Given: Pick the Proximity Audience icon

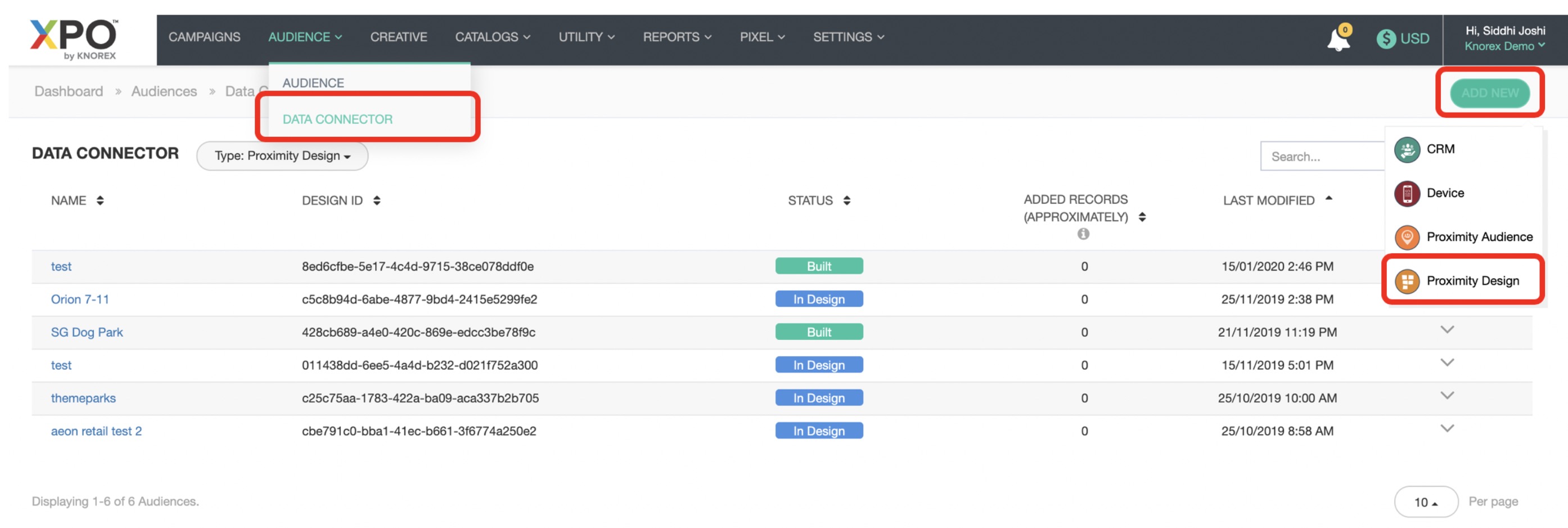Looking at the screenshot, I should tap(1407, 238).
